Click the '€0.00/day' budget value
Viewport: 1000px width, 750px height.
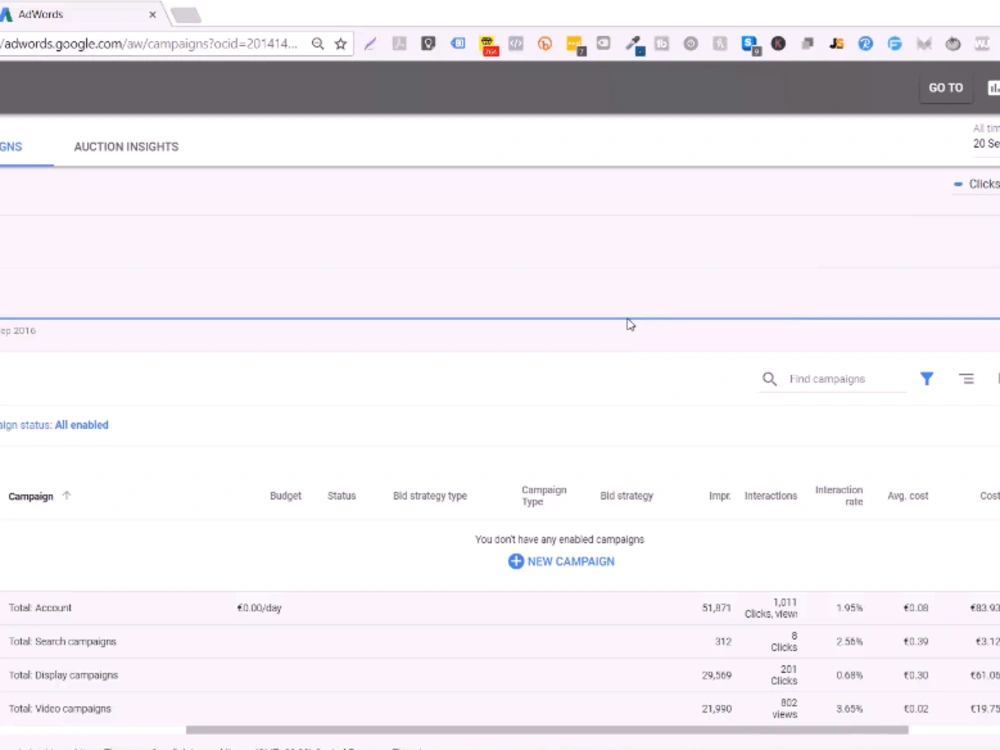pos(259,608)
